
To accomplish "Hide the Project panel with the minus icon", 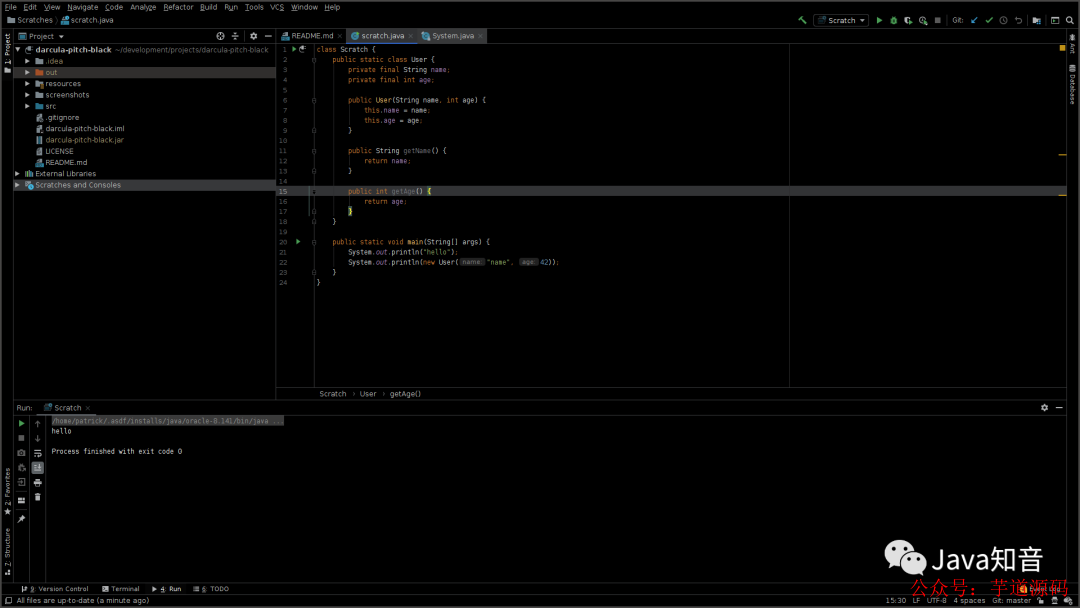I will click(268, 36).
